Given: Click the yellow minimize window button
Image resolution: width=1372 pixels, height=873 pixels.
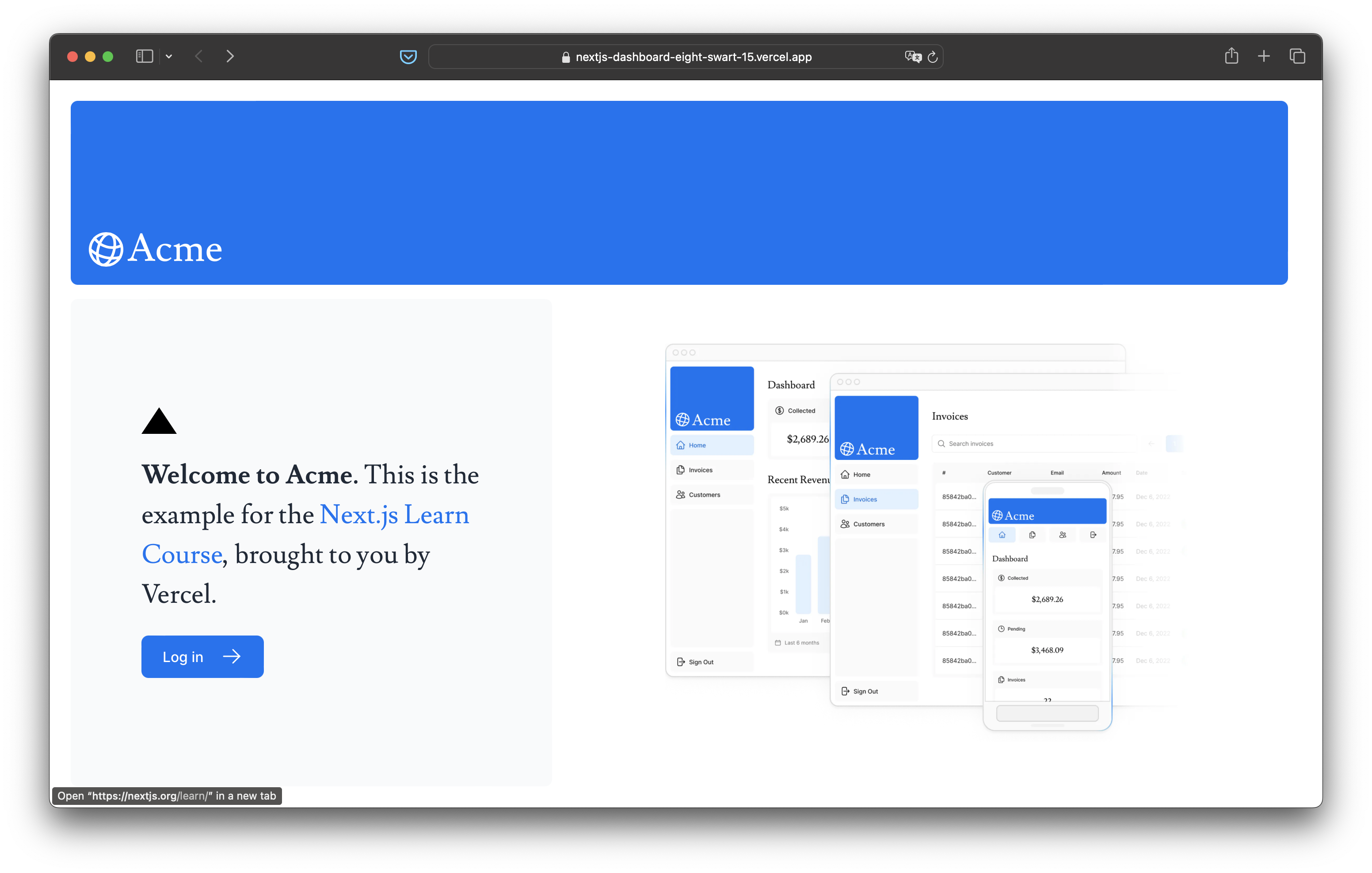Looking at the screenshot, I should [x=90, y=57].
